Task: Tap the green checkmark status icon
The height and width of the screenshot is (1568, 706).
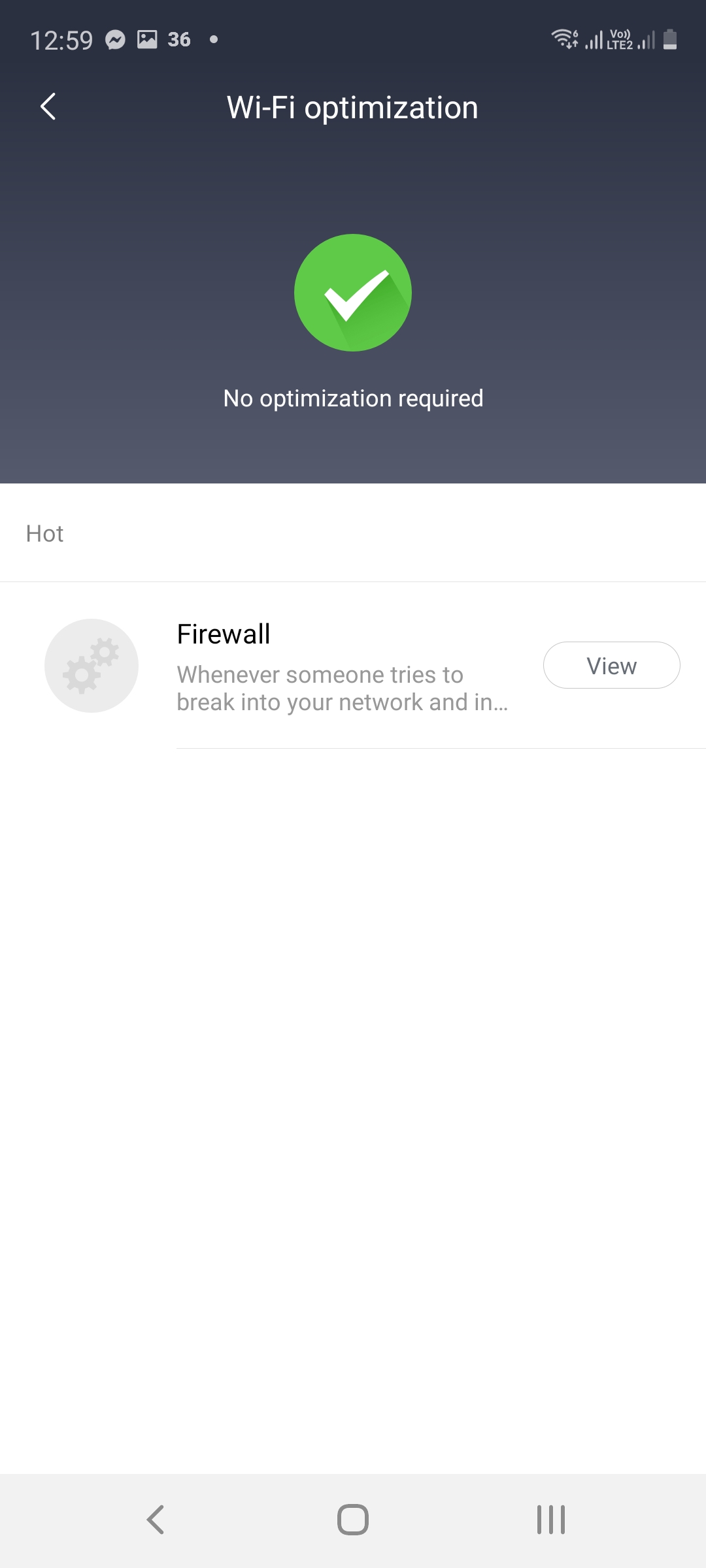Action: pos(353,293)
